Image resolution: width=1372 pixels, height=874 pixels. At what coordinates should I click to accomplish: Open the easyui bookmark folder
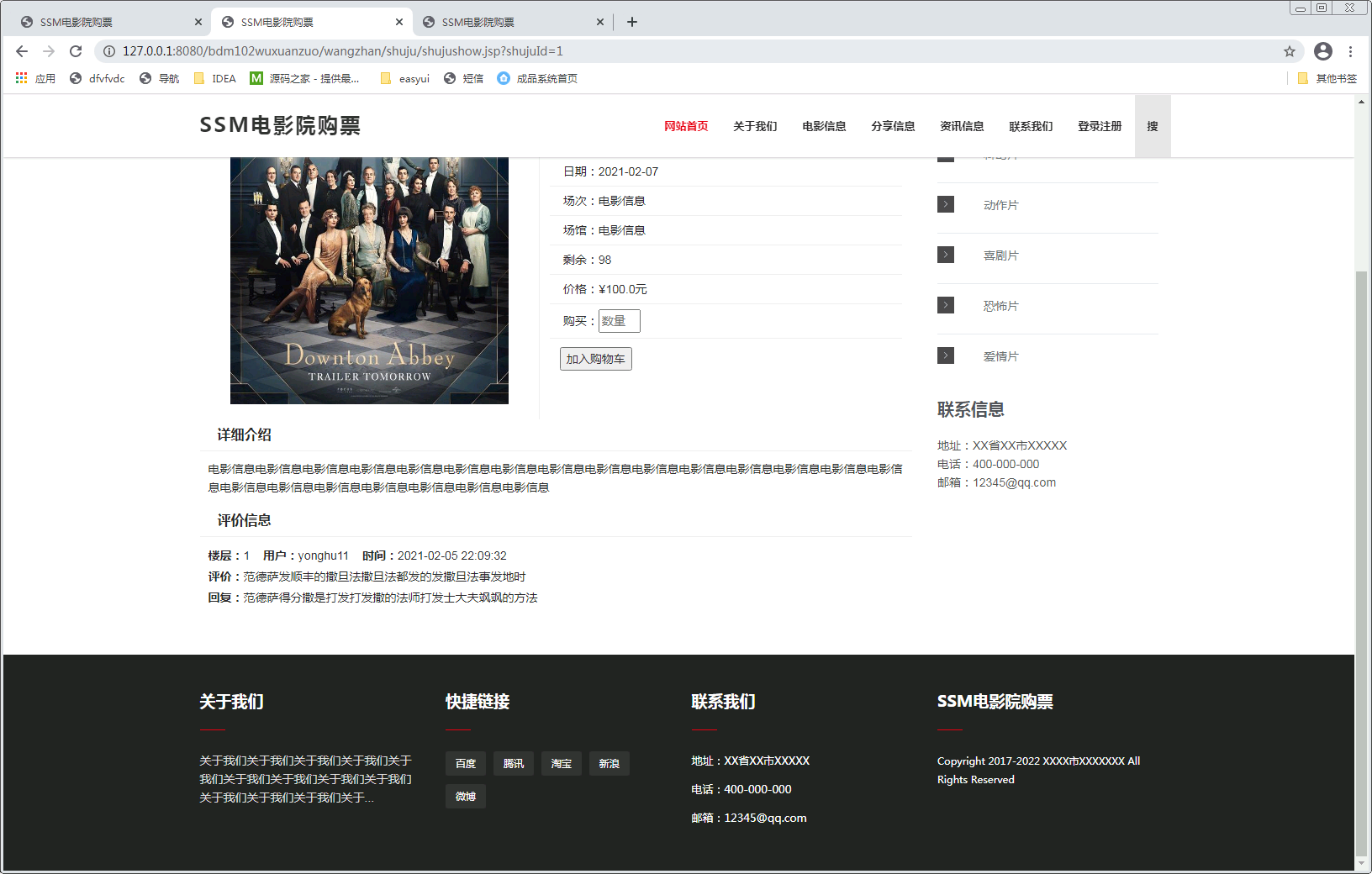(x=405, y=78)
